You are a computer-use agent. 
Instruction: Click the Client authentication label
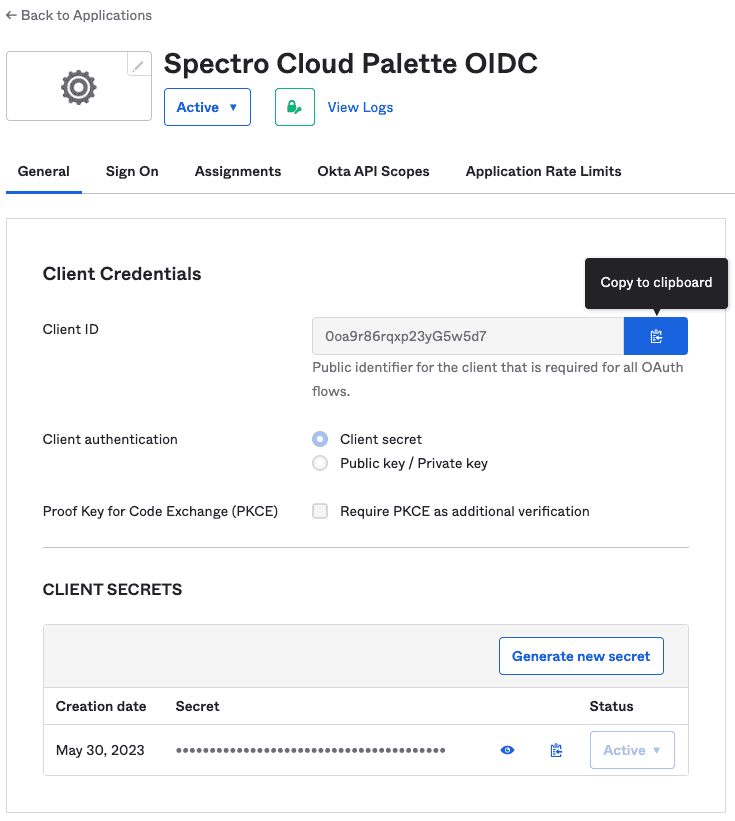pyautogui.click(x=110, y=439)
